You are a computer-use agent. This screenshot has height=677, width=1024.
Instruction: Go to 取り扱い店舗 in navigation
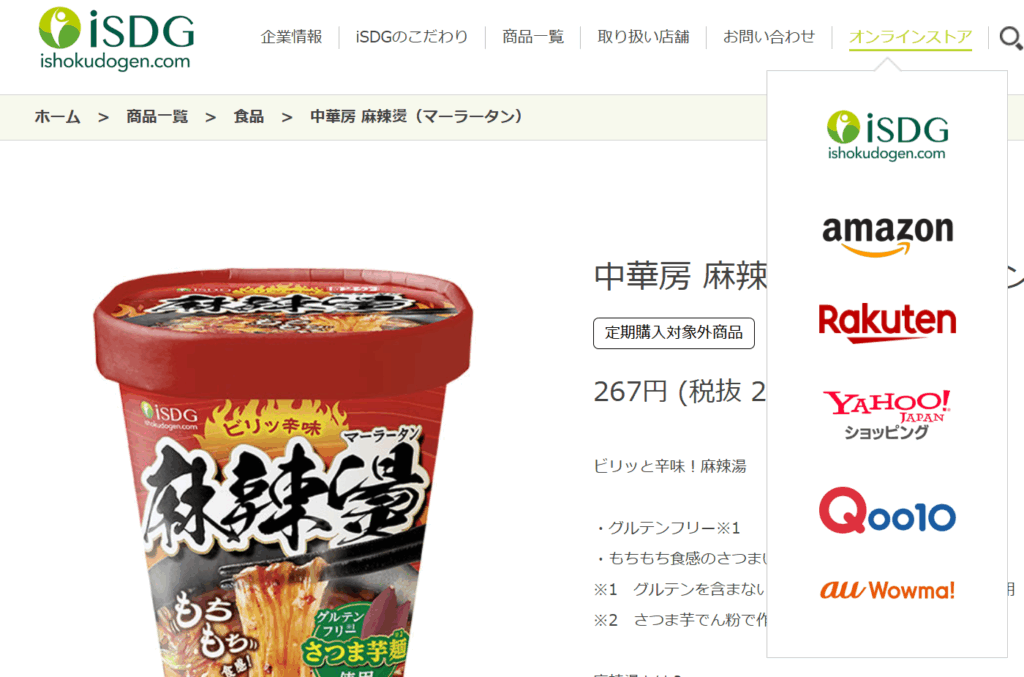(643, 37)
